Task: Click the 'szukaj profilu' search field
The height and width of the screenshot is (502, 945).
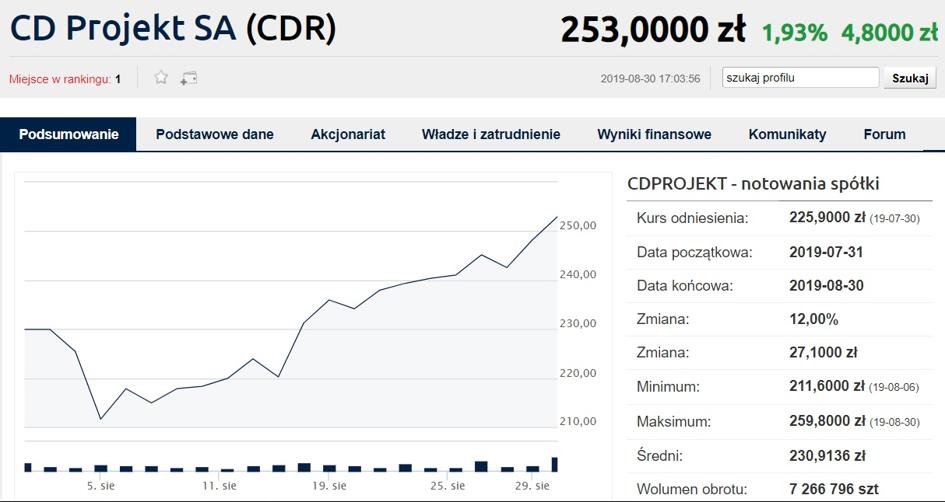Action: [800, 78]
